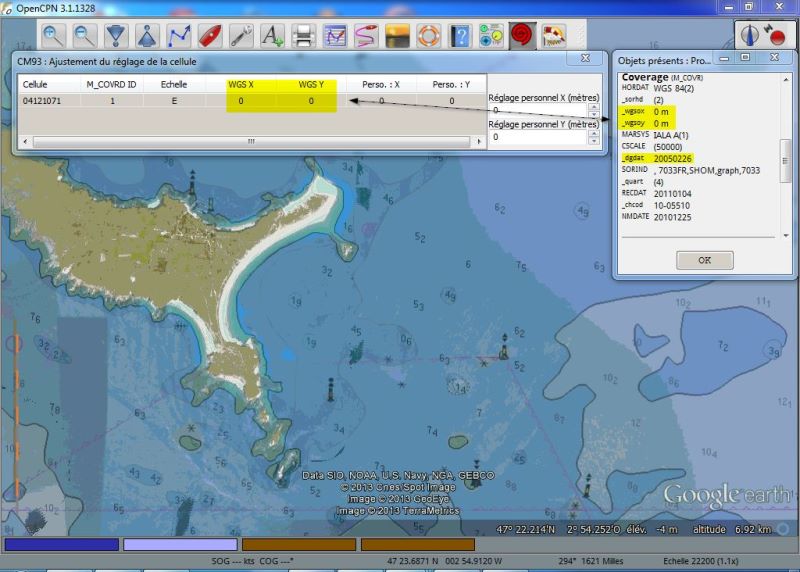Decrease Réglage personnel Y value
This screenshot has width=800, height=572.
pos(593,140)
